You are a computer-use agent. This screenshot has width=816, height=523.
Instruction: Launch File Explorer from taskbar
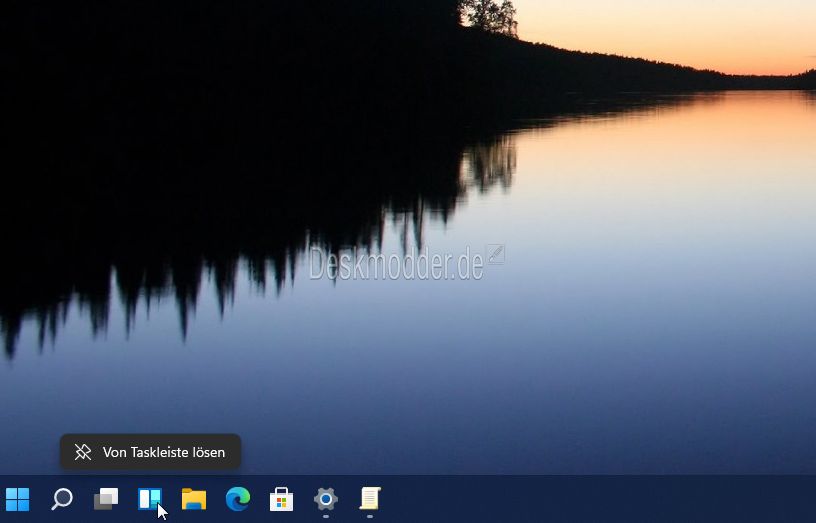[x=194, y=499]
